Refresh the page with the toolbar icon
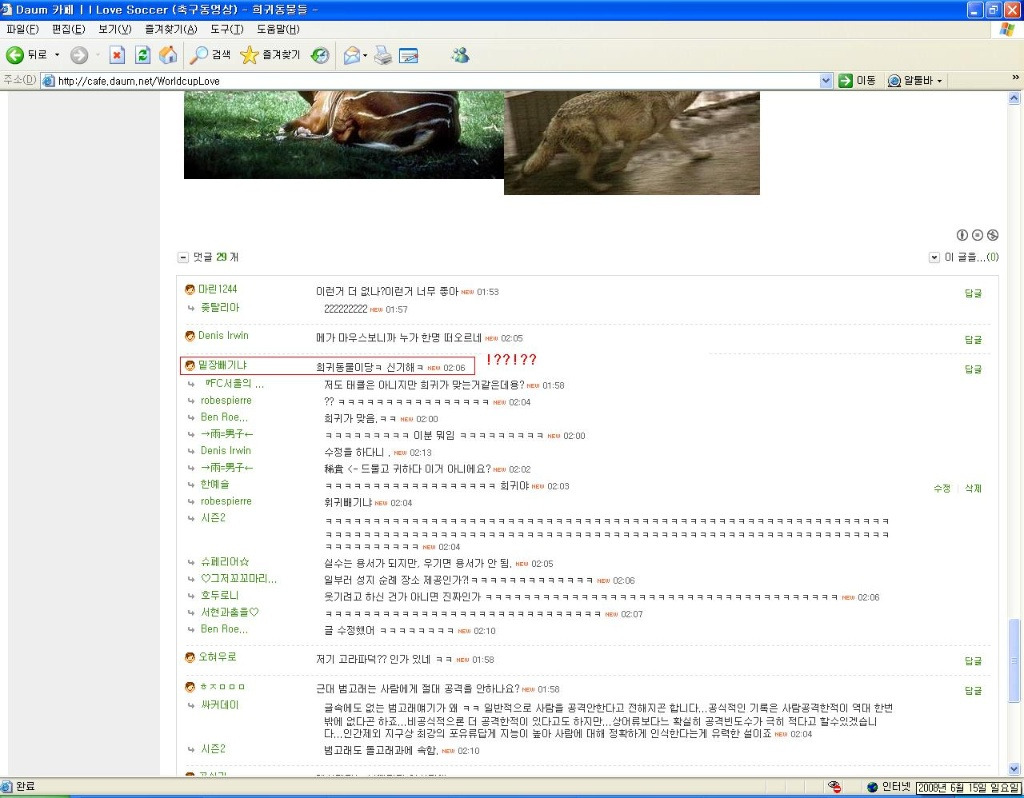The height and width of the screenshot is (798, 1024). click(143, 55)
